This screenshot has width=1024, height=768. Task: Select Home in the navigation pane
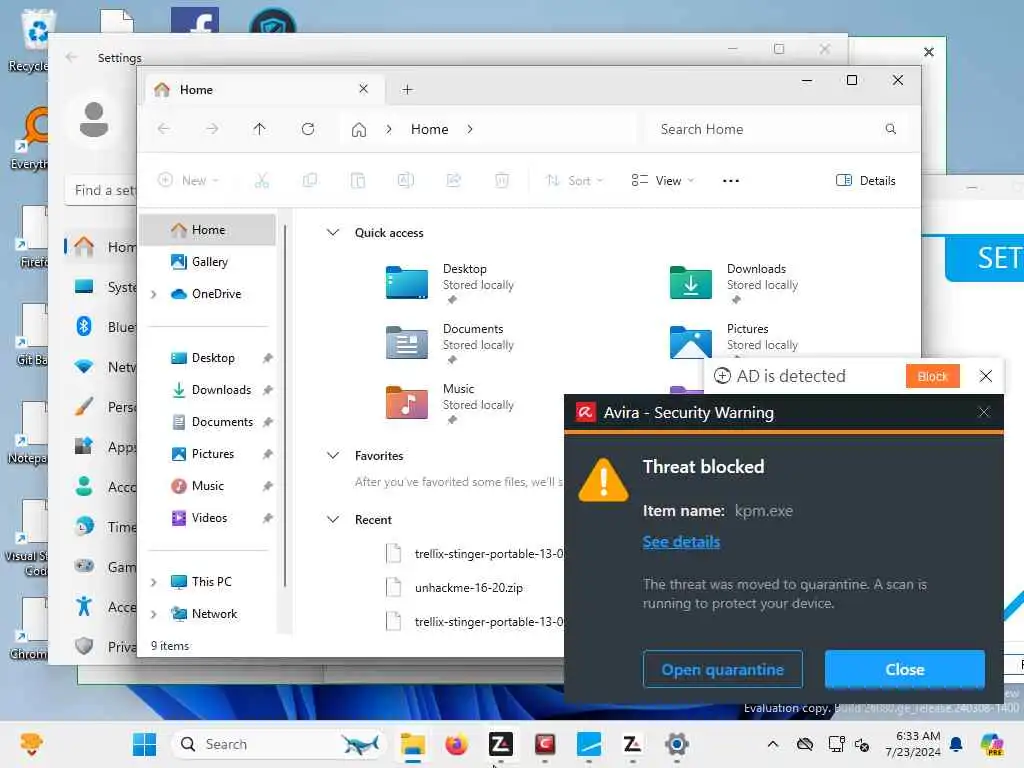208,230
